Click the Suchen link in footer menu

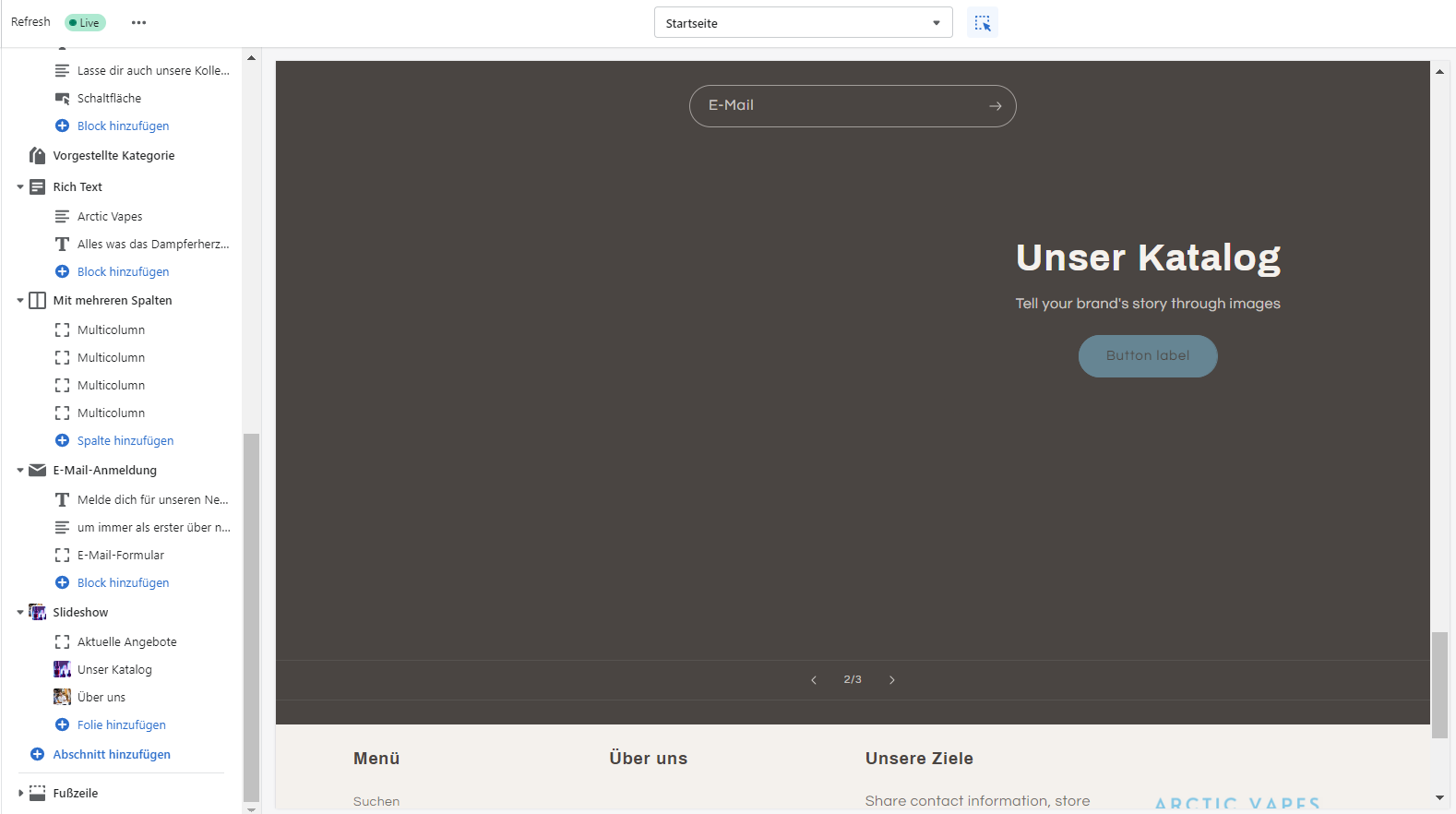[x=376, y=802]
